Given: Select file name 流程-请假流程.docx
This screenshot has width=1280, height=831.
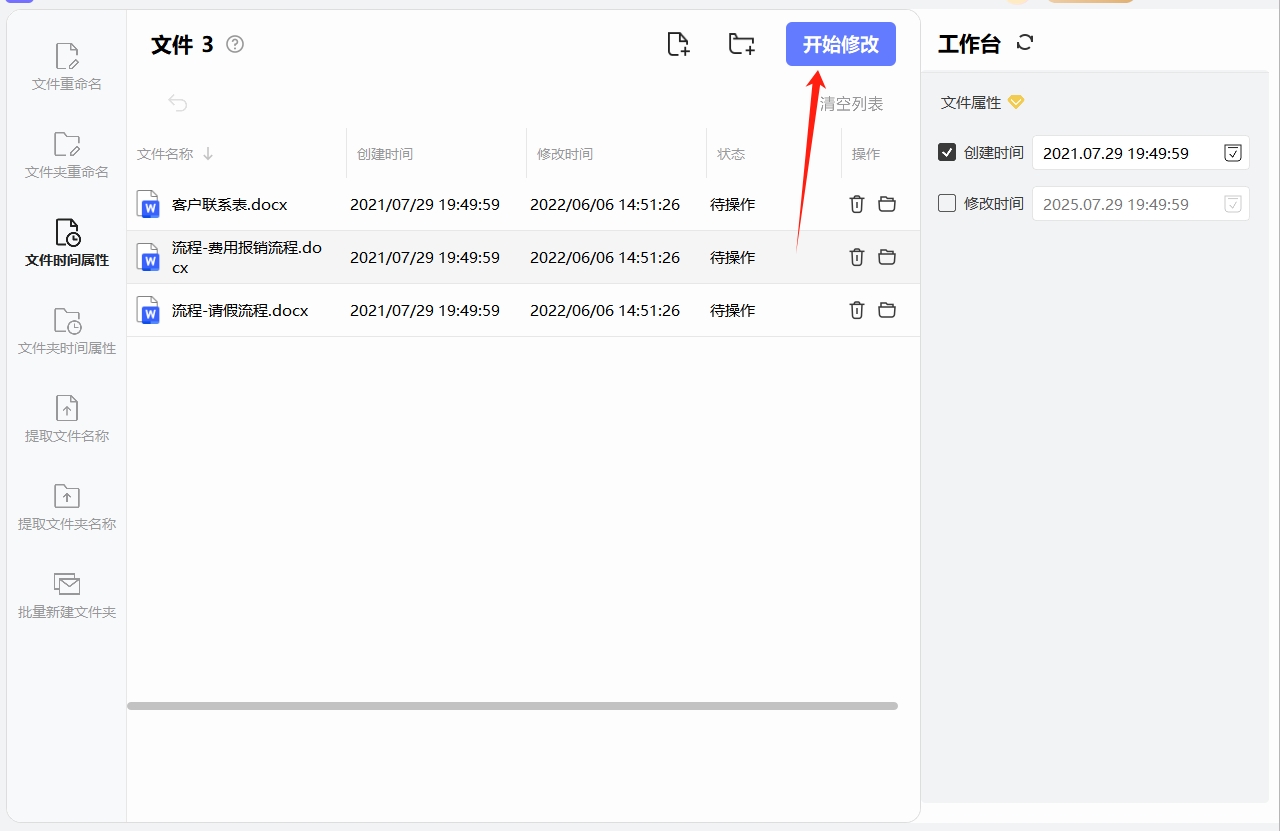Looking at the screenshot, I should click(x=240, y=310).
